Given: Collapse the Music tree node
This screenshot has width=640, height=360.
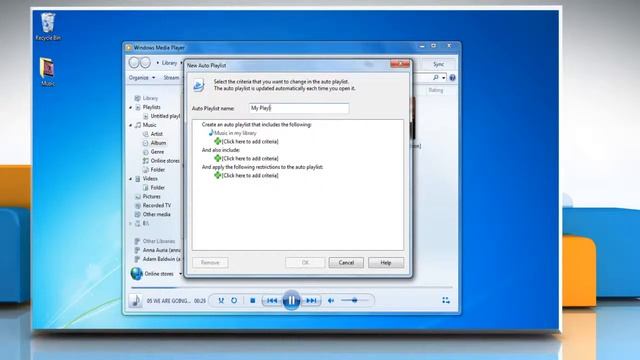Looking at the screenshot, I should click(131, 125).
